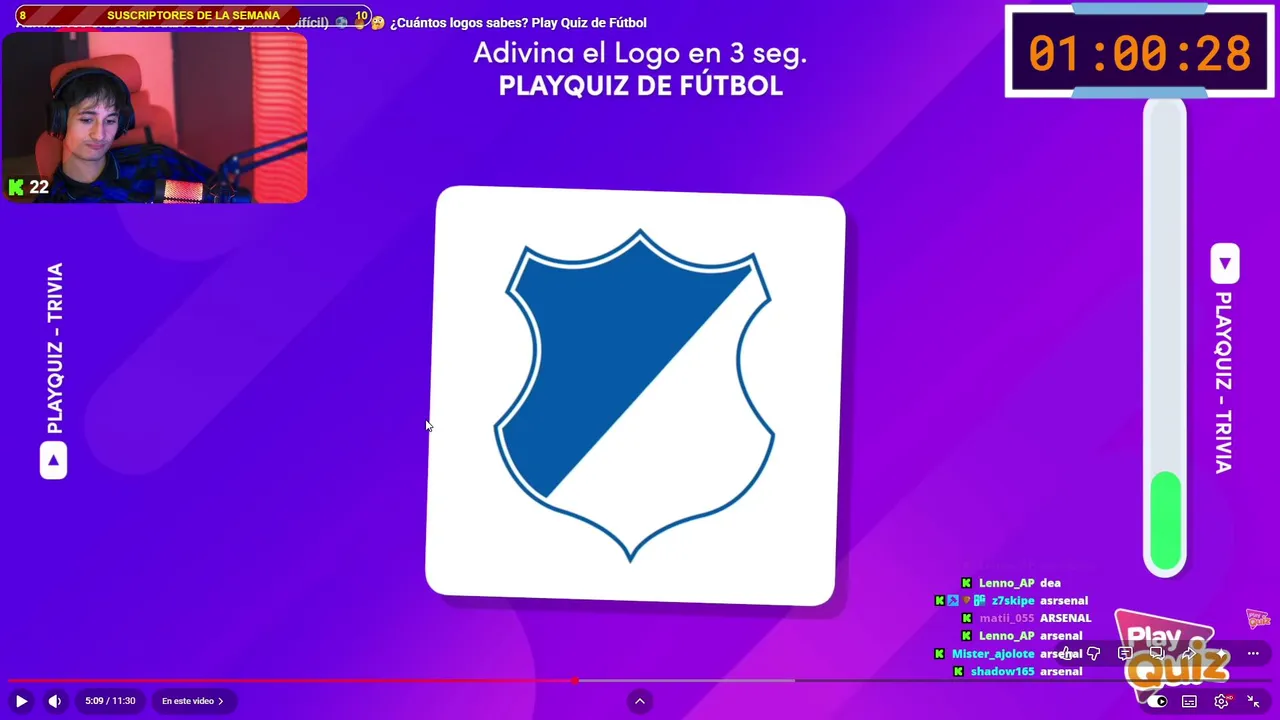1280x720 pixels.
Task: Click the 'dea' chat message from Lenno_AP
Action: pos(1050,583)
